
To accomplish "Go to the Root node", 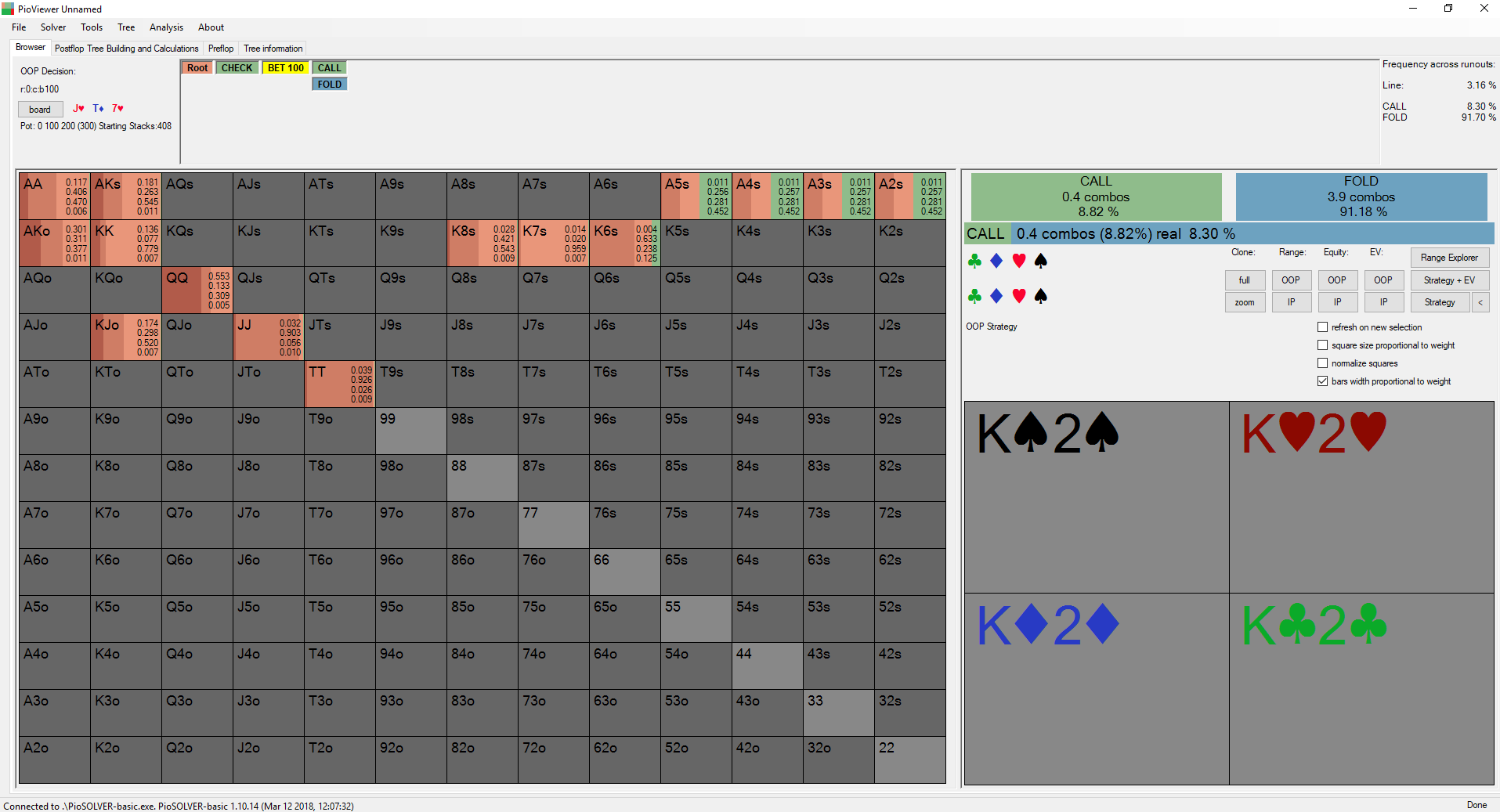I will (197, 68).
